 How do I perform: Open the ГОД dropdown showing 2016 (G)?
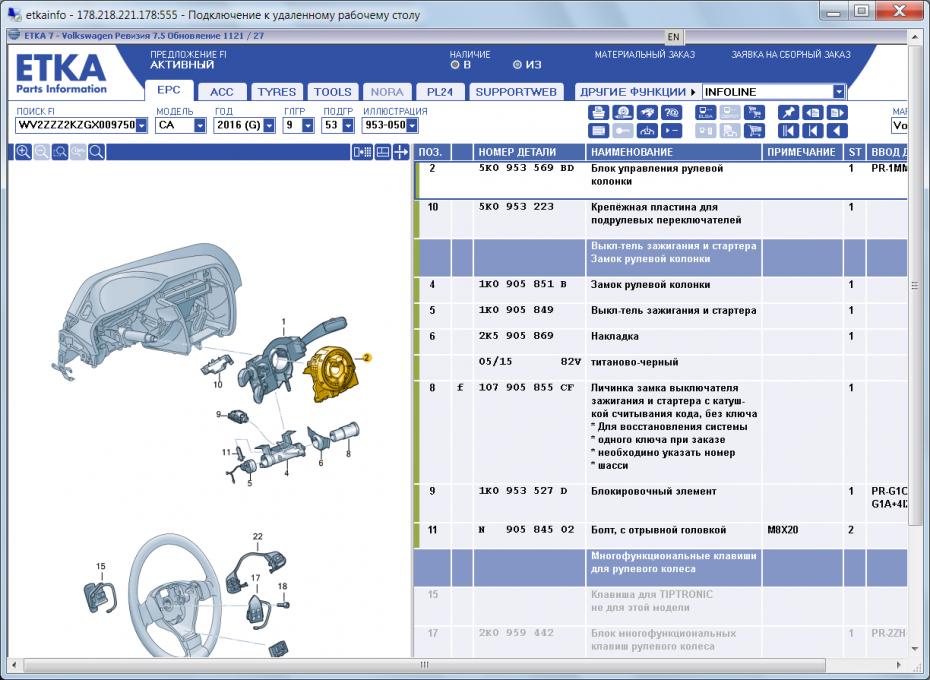(269, 125)
